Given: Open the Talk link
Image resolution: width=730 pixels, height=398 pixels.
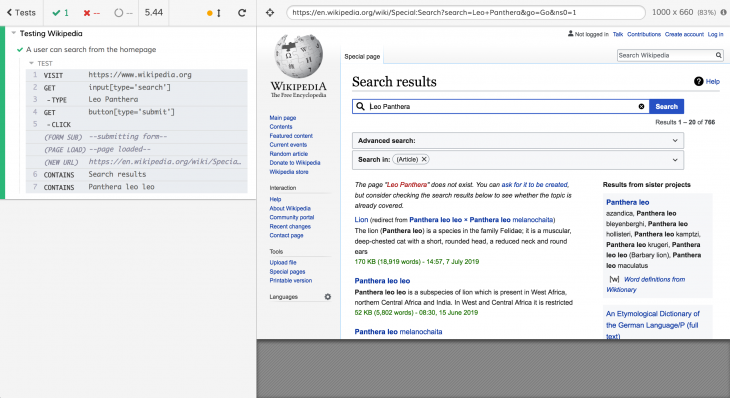Looking at the screenshot, I should pos(618,34).
